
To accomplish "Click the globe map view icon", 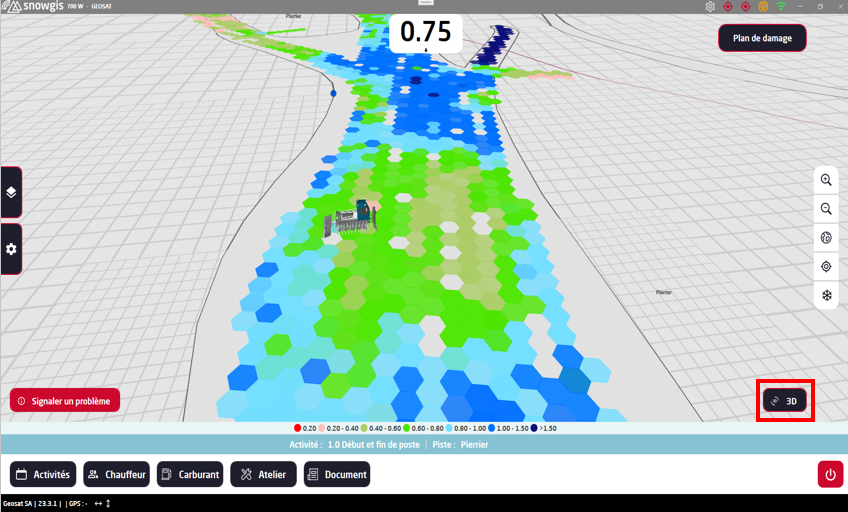I will (826, 238).
